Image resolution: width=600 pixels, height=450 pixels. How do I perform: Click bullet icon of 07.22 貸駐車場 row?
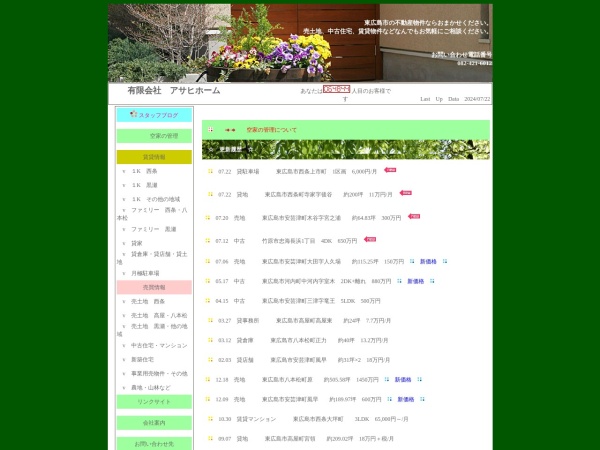[210, 171]
